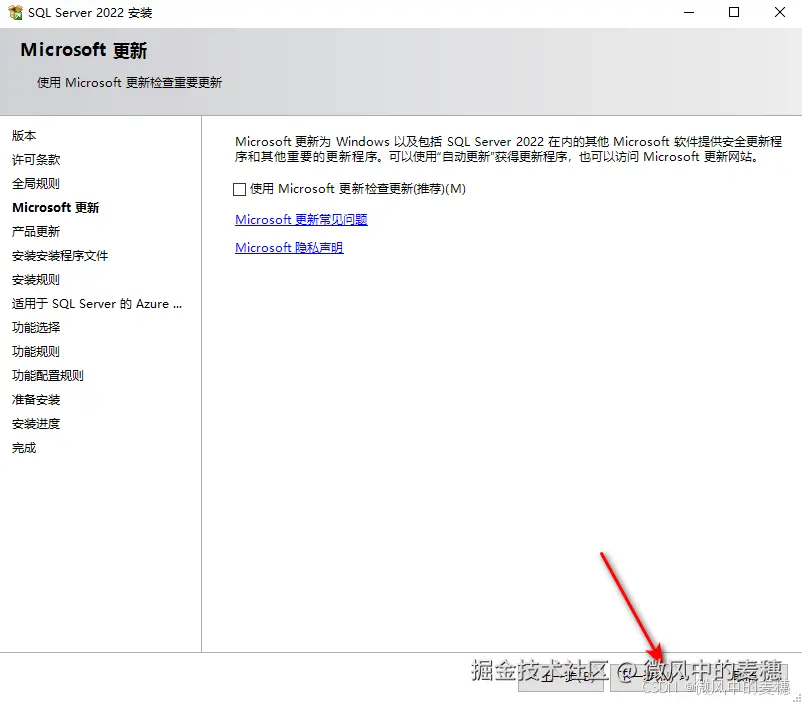Open the Microsoft 更新常见问题 link

(301, 219)
